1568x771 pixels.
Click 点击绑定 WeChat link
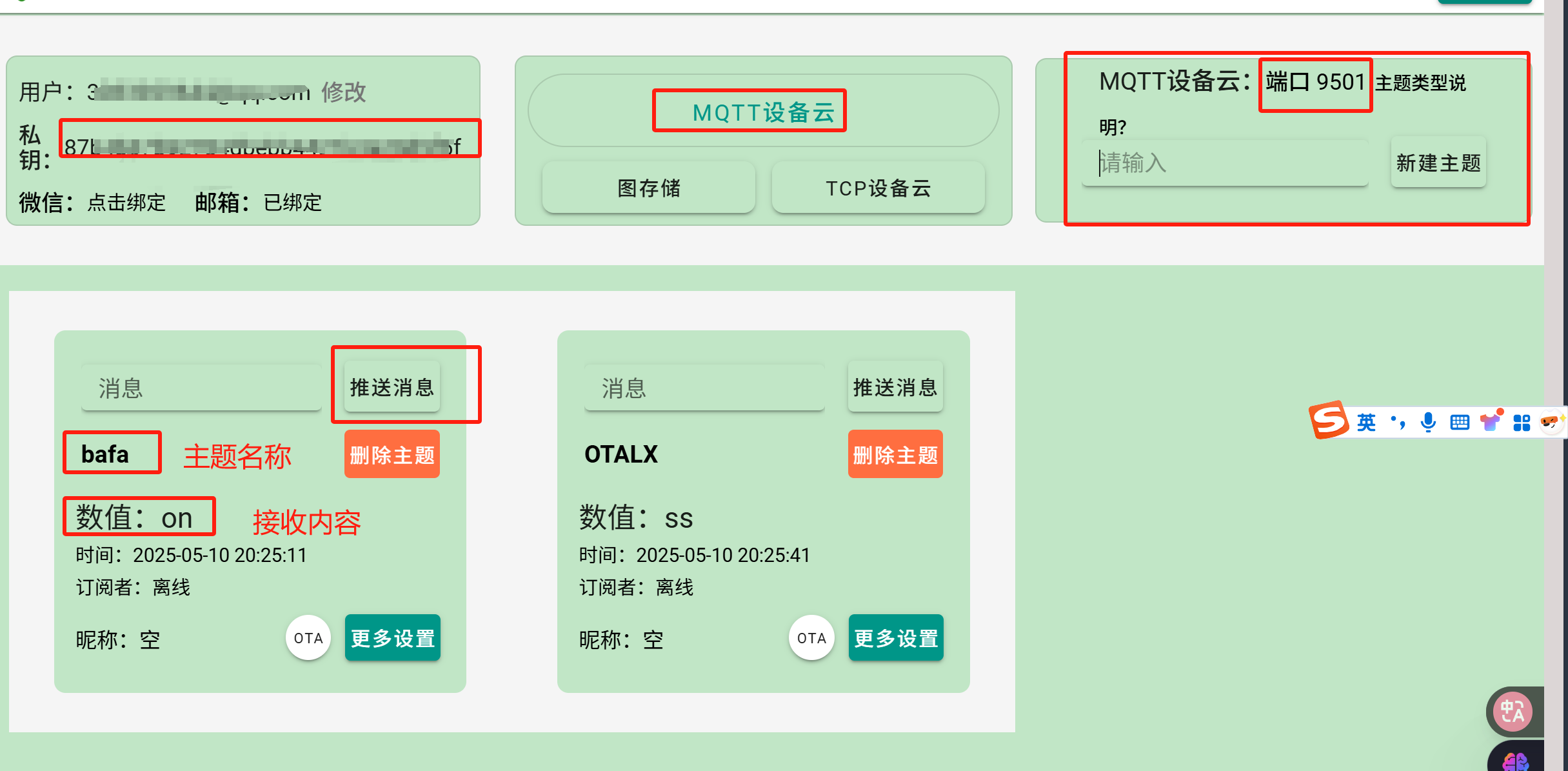(x=126, y=203)
